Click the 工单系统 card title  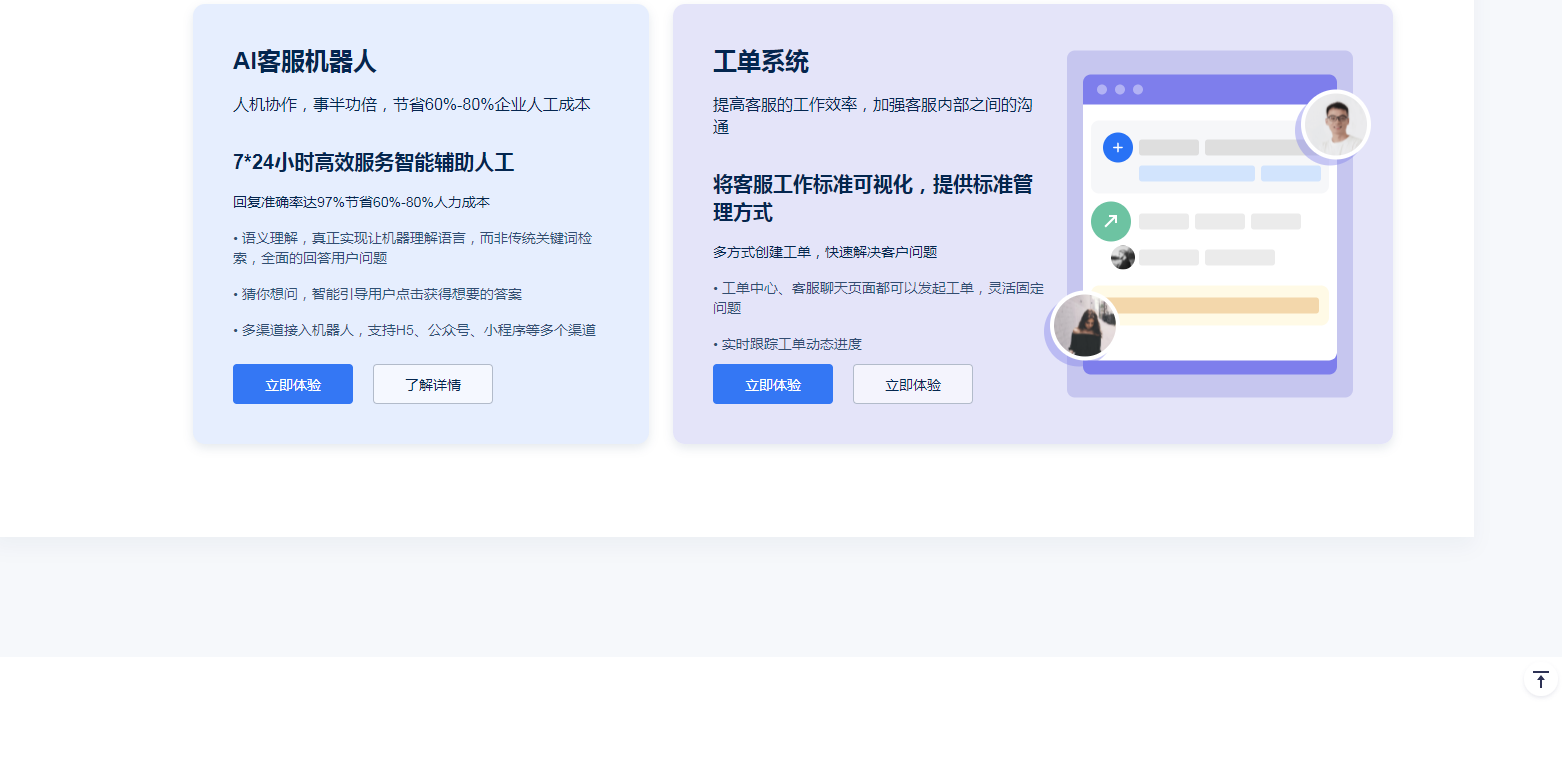pyautogui.click(x=760, y=62)
